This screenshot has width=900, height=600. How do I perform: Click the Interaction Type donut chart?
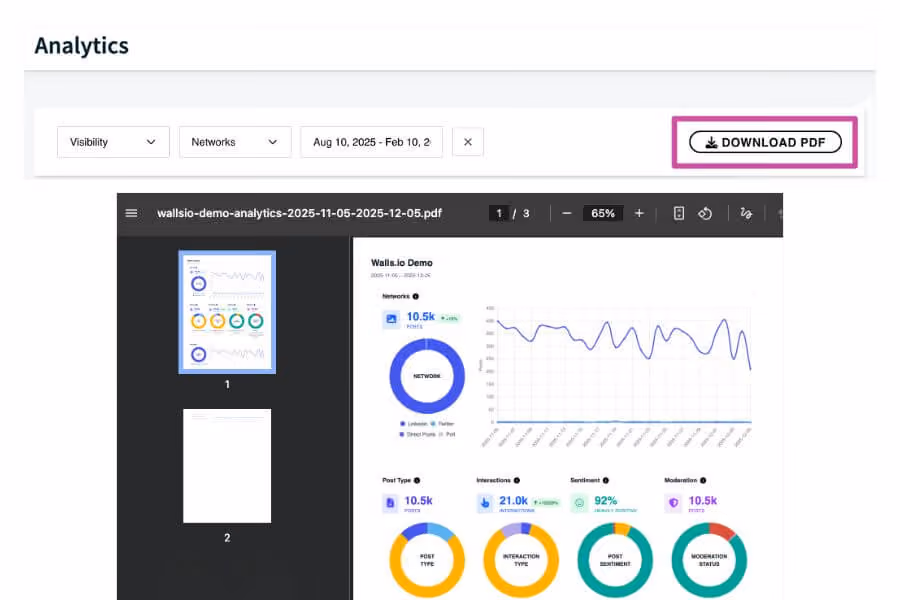521,560
